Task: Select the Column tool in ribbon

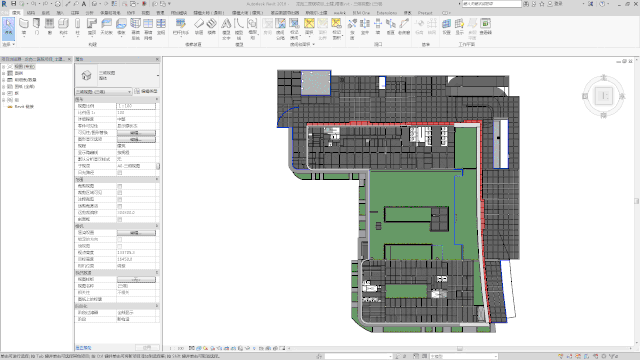Action: [x=78, y=27]
